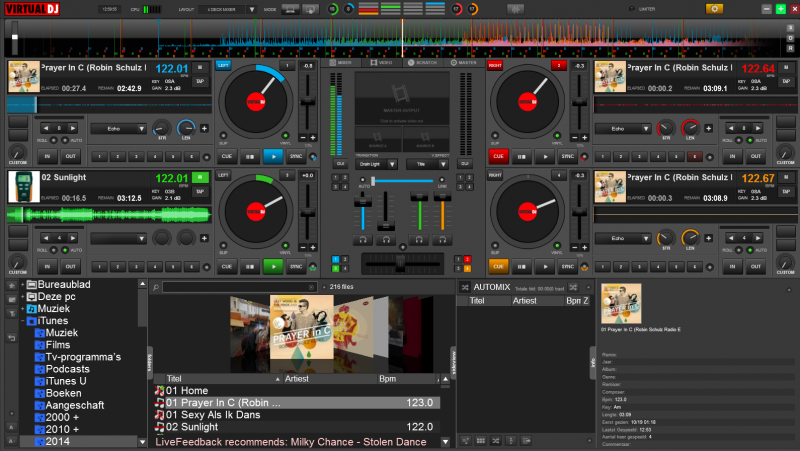Image resolution: width=800 pixels, height=451 pixels.
Task: Click the favorites star sidebar icon
Action: pyautogui.click(x=12, y=286)
